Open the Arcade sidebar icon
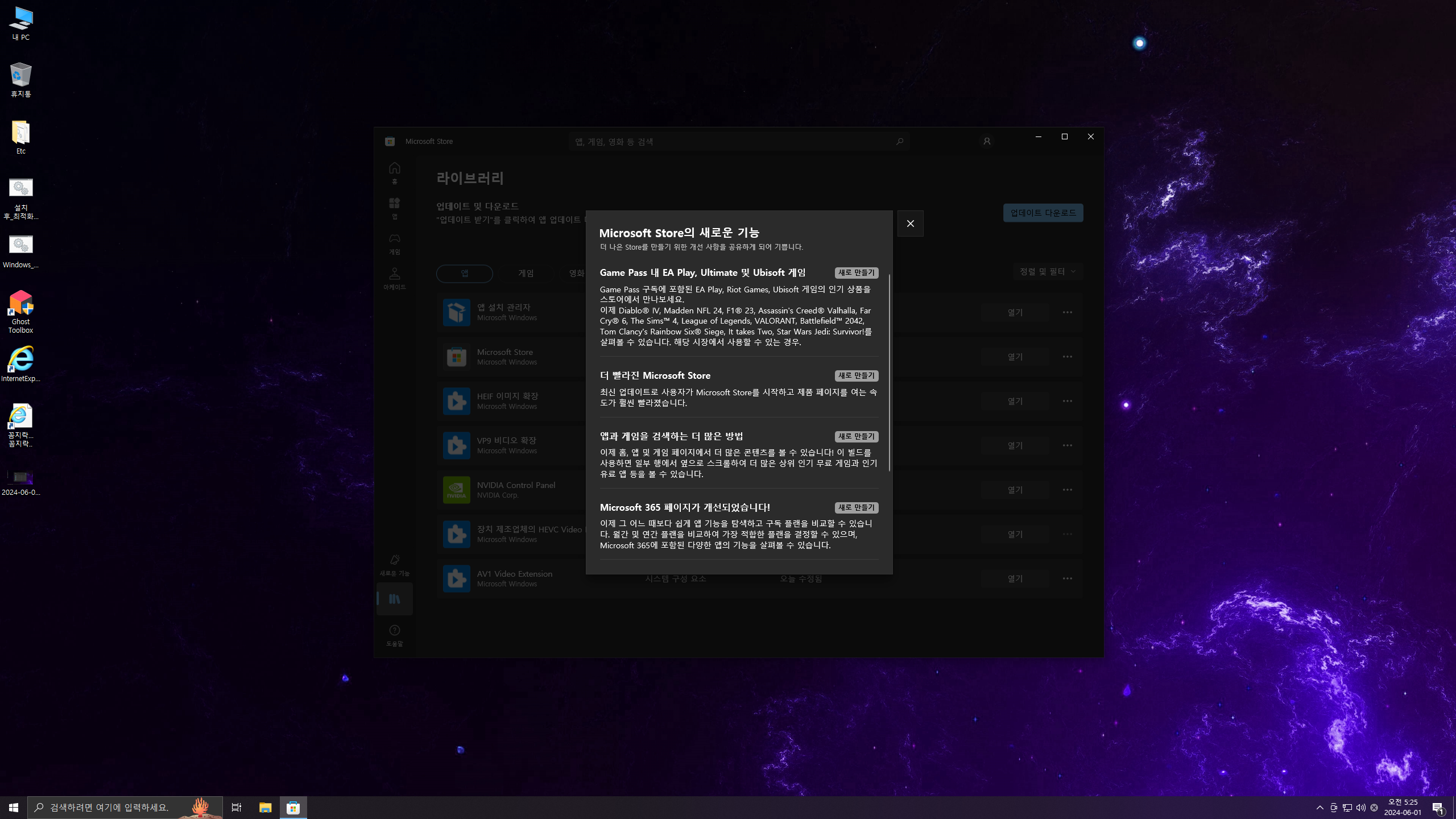This screenshot has width=1456, height=819. point(394,278)
